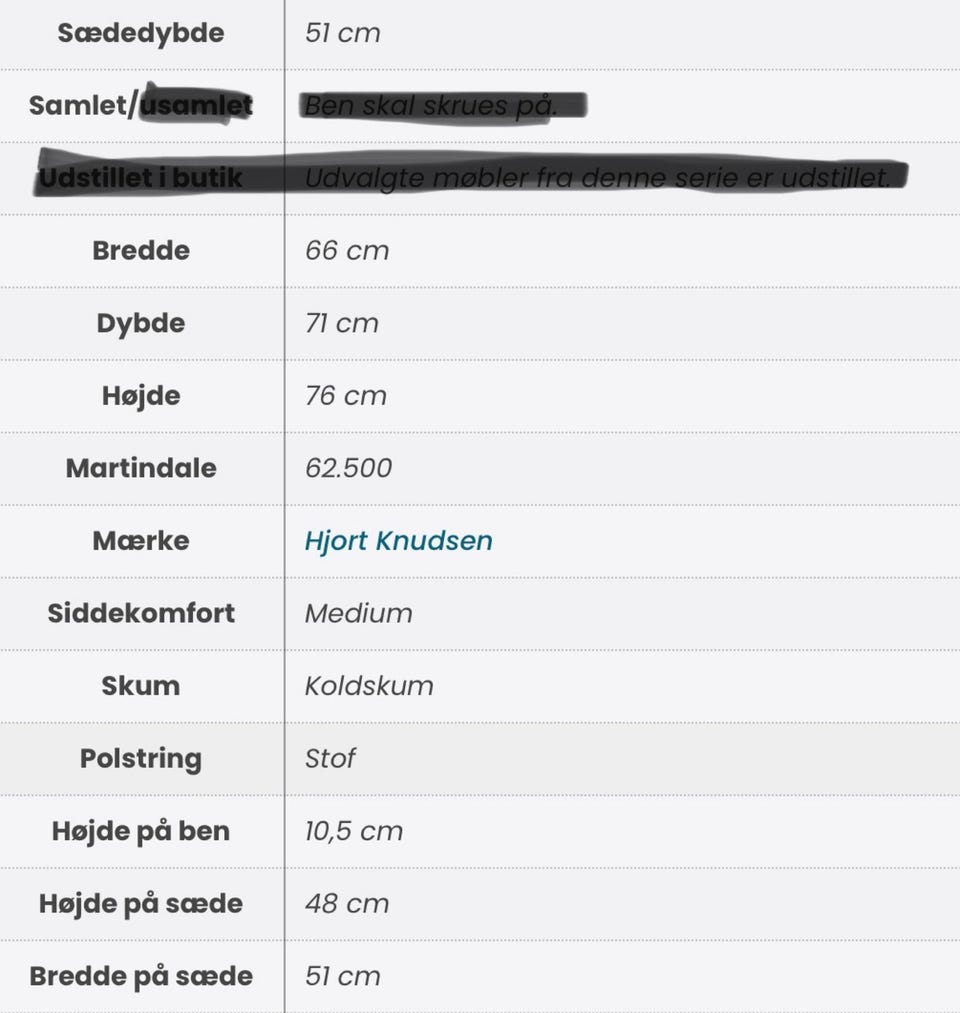Open the Hjort Knudsen brand link
The width and height of the screenshot is (960, 1013).
(x=399, y=541)
